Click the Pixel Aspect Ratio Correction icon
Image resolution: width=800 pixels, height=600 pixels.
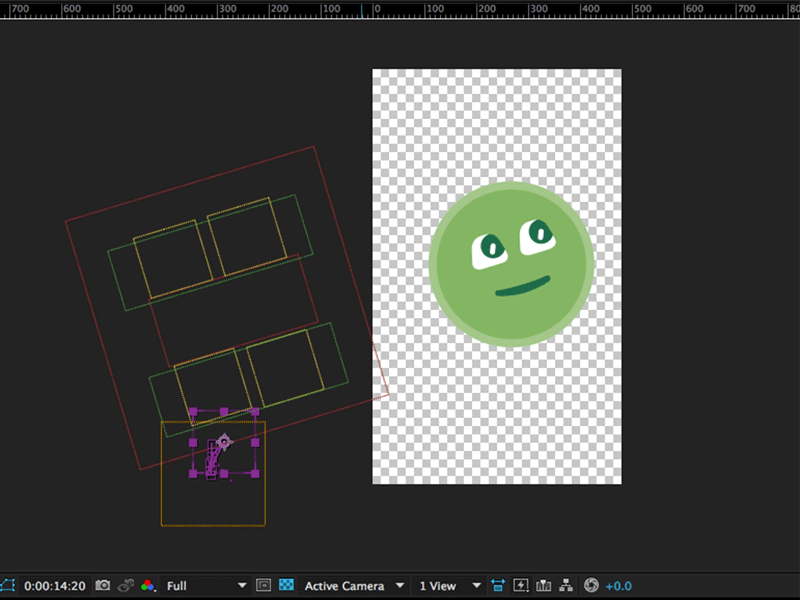point(497,585)
